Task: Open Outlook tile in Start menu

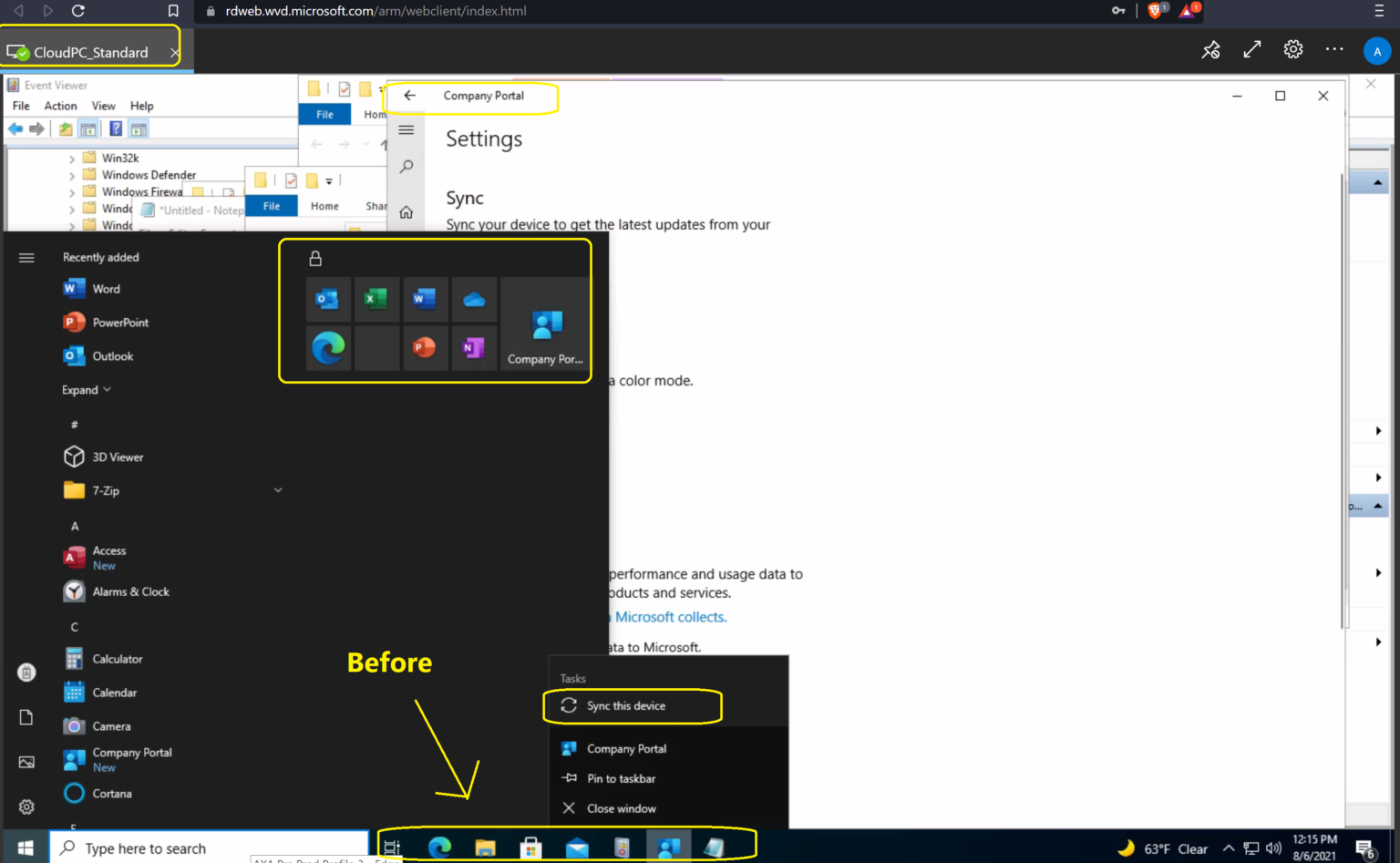Action: click(328, 300)
